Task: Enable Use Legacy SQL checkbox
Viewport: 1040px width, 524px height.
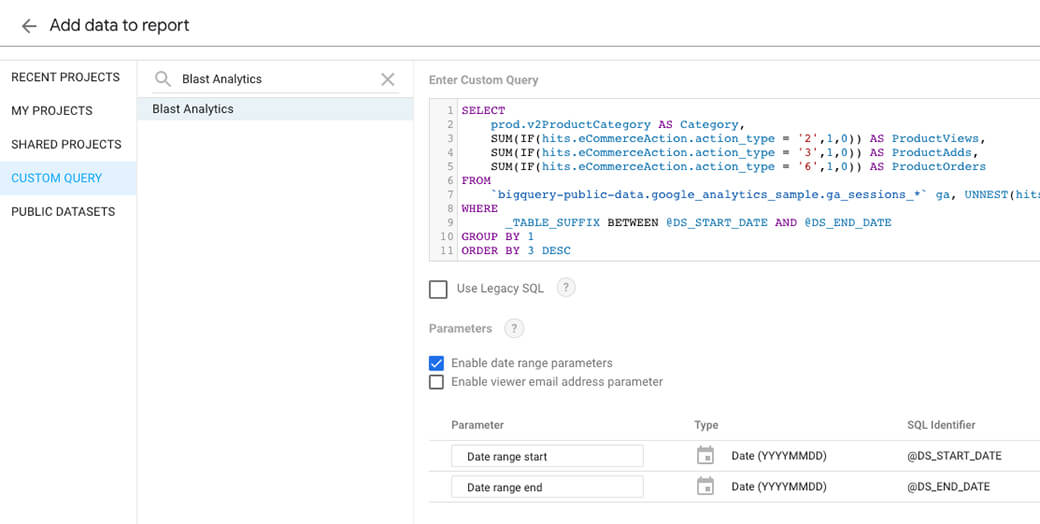Action: (x=438, y=289)
